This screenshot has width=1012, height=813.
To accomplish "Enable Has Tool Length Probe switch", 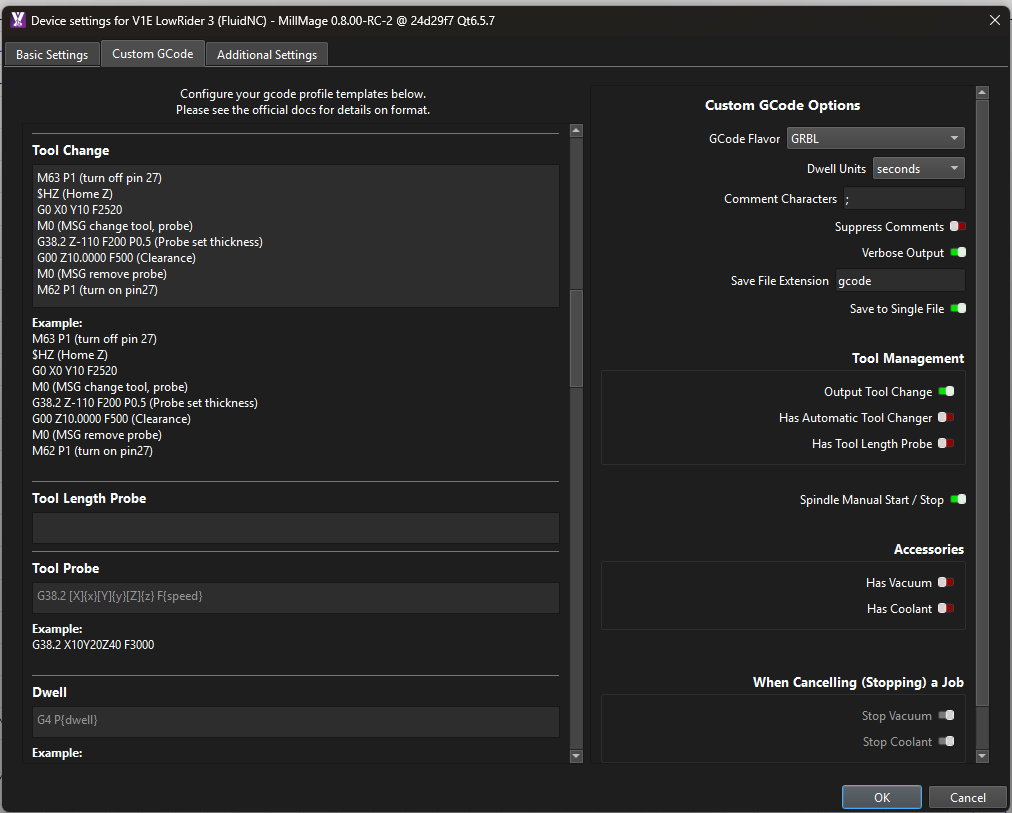I will [945, 444].
